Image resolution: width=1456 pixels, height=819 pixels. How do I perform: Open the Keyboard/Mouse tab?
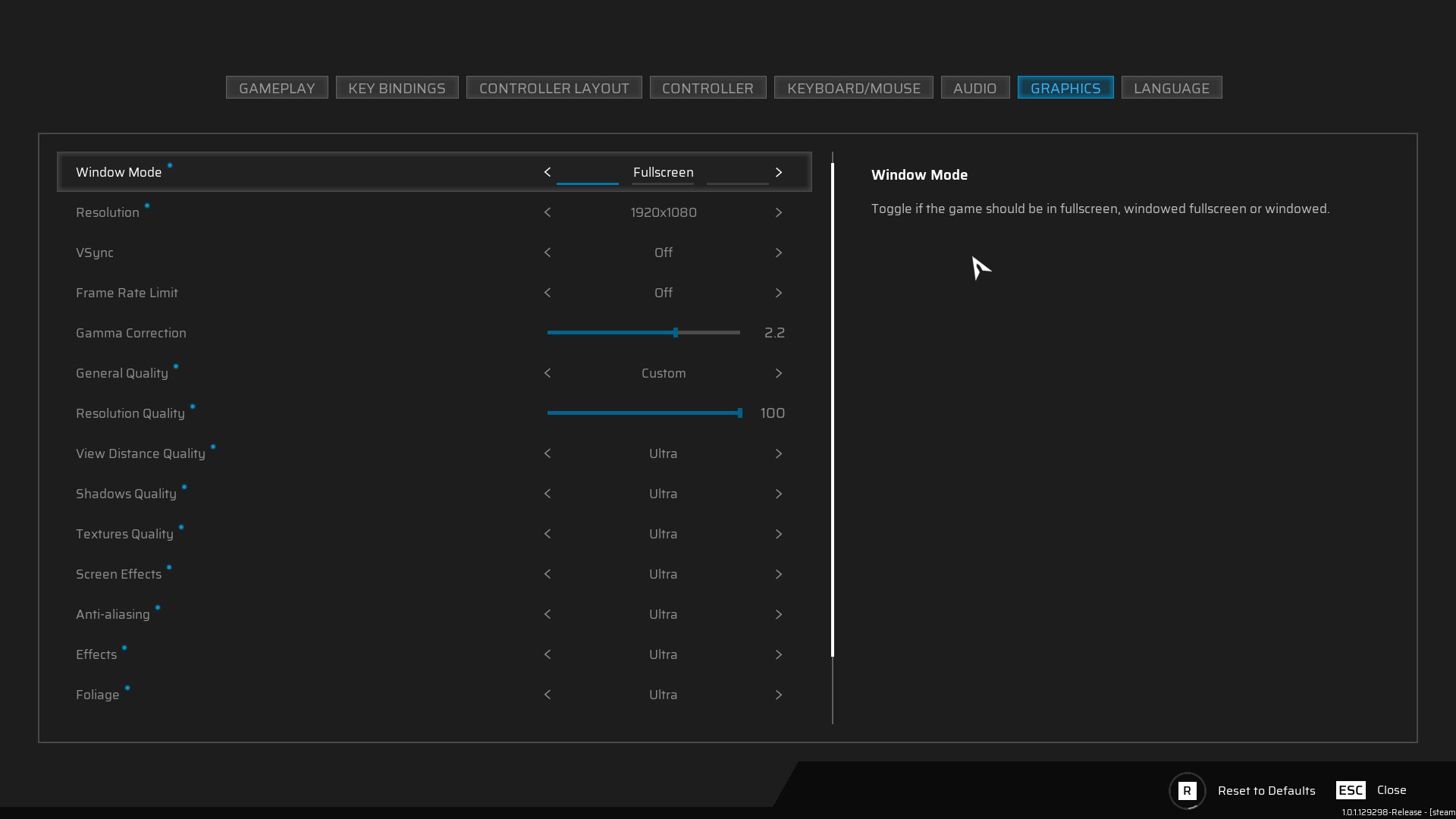pos(853,88)
